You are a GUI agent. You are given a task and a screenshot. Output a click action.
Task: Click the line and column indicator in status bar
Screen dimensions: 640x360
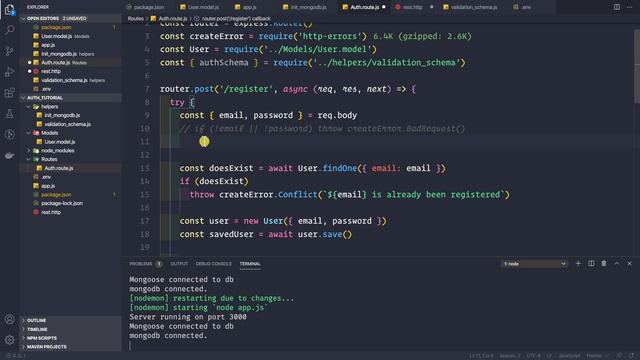click(481, 356)
